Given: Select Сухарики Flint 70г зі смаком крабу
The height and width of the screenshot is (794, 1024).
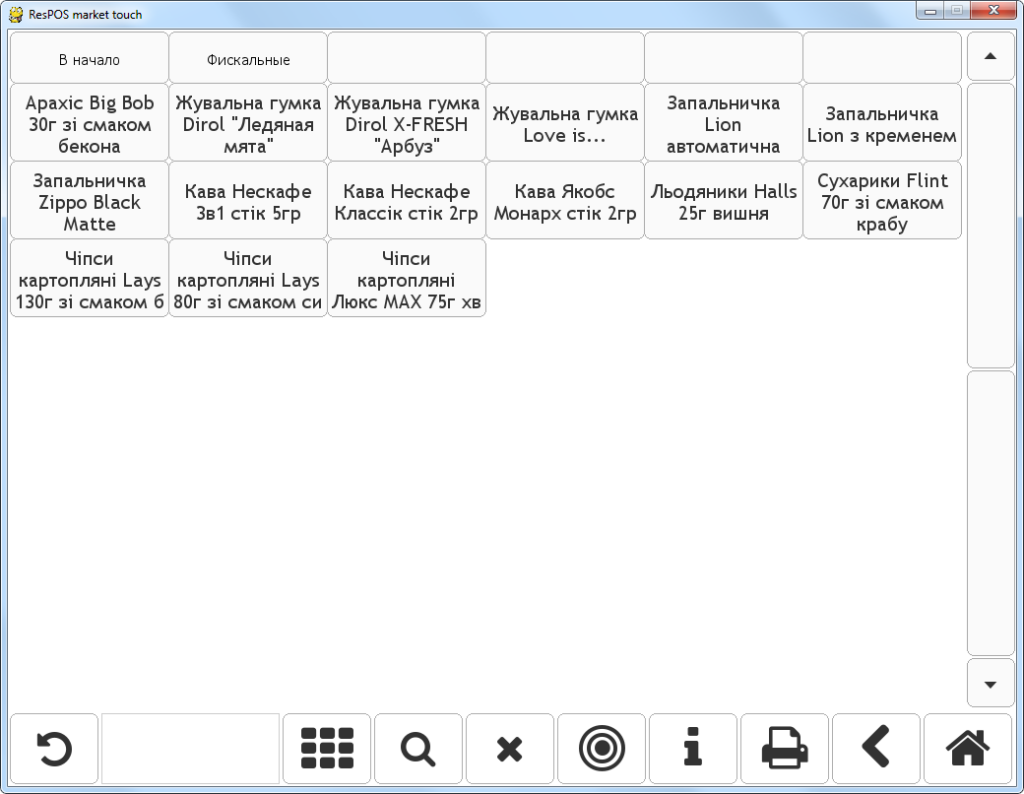Looking at the screenshot, I should (882, 200).
